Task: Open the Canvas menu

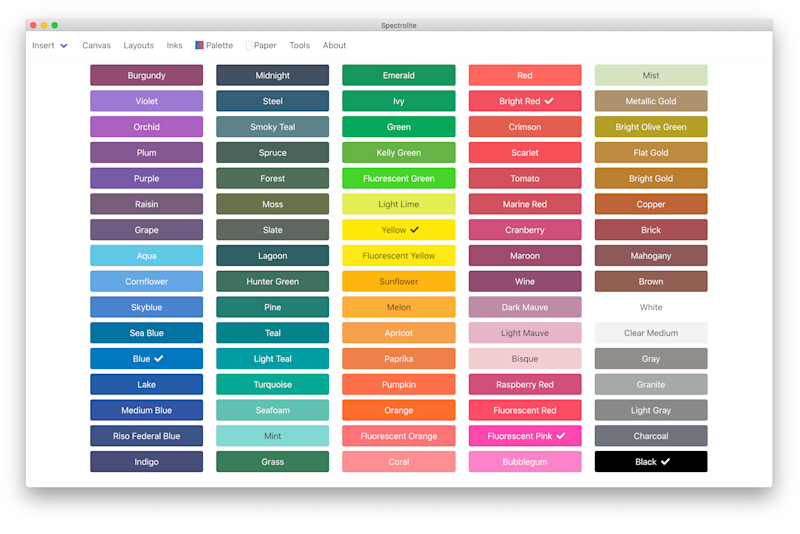Action: point(96,45)
